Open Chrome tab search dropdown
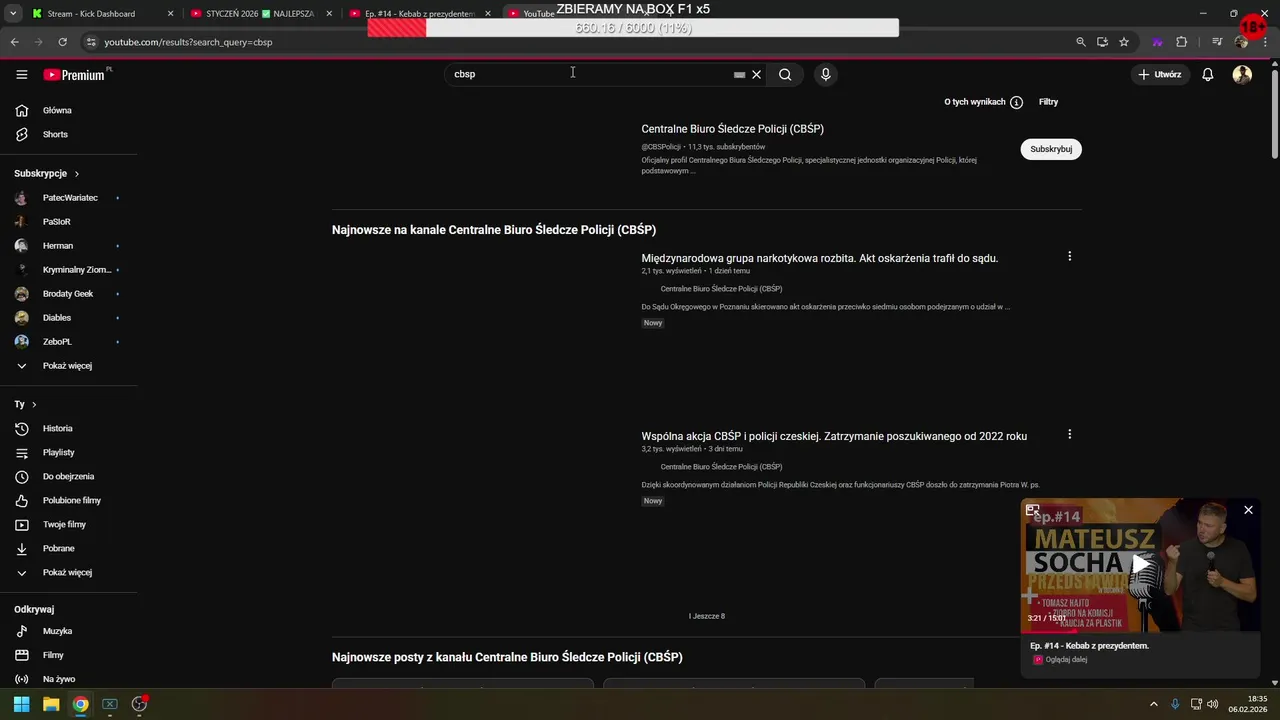The height and width of the screenshot is (720, 1280). [x=13, y=13]
